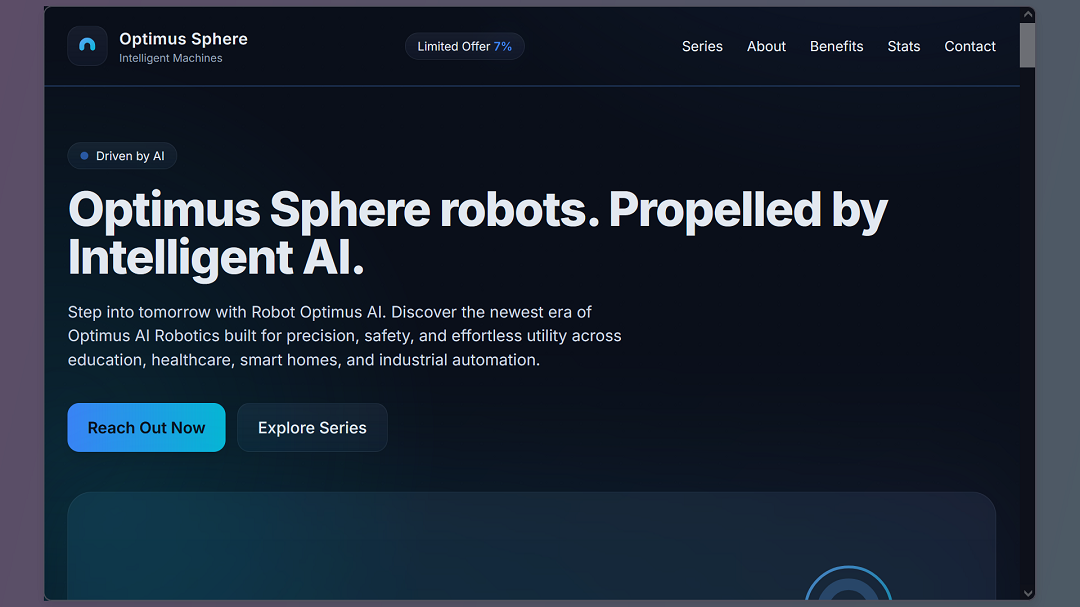This screenshot has height=607, width=1080.
Task: Jump to the Stats section
Action: point(904,46)
